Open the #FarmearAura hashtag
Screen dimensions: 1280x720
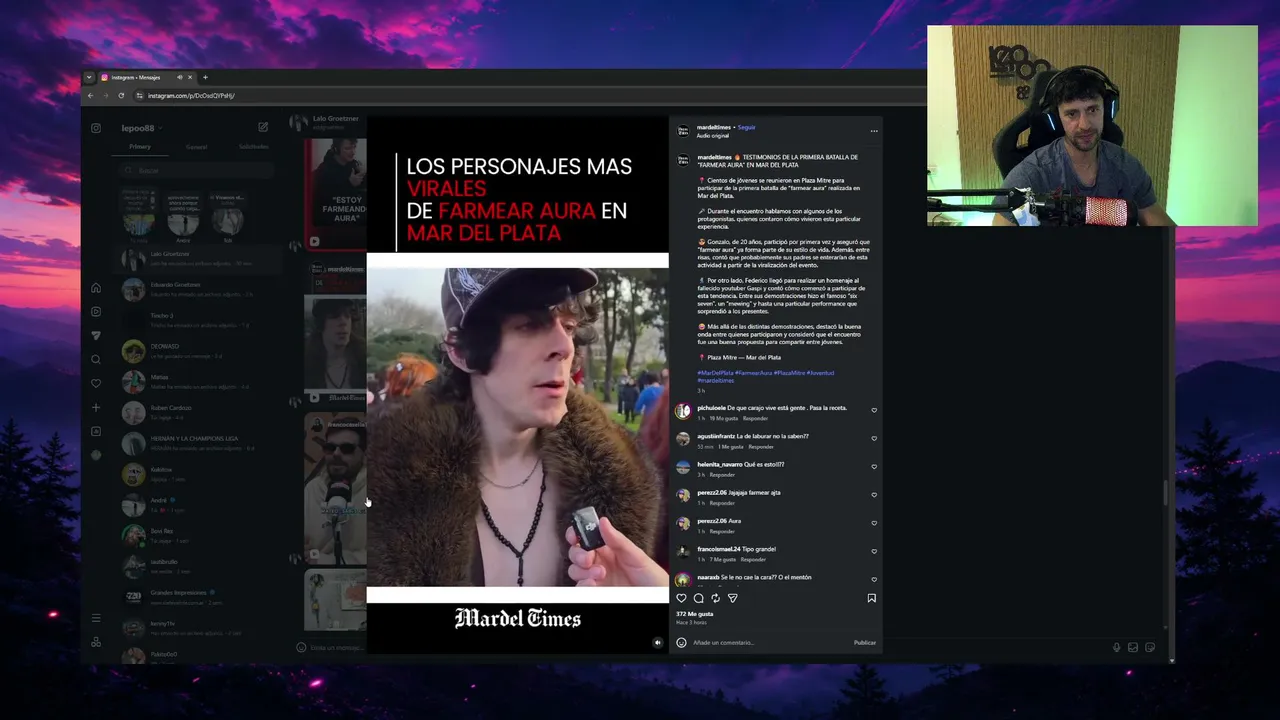coord(753,373)
